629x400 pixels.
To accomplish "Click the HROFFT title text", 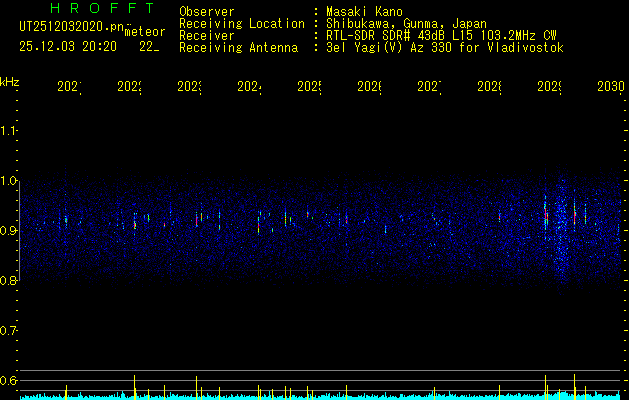I will 103,8.
